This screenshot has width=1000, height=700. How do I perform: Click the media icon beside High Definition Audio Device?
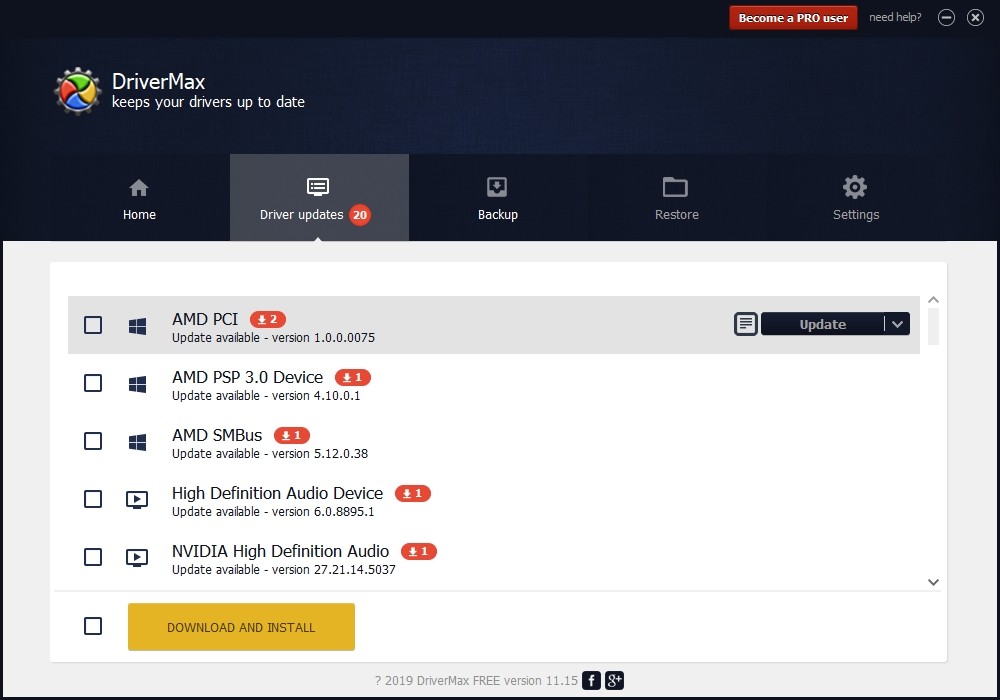tap(137, 500)
